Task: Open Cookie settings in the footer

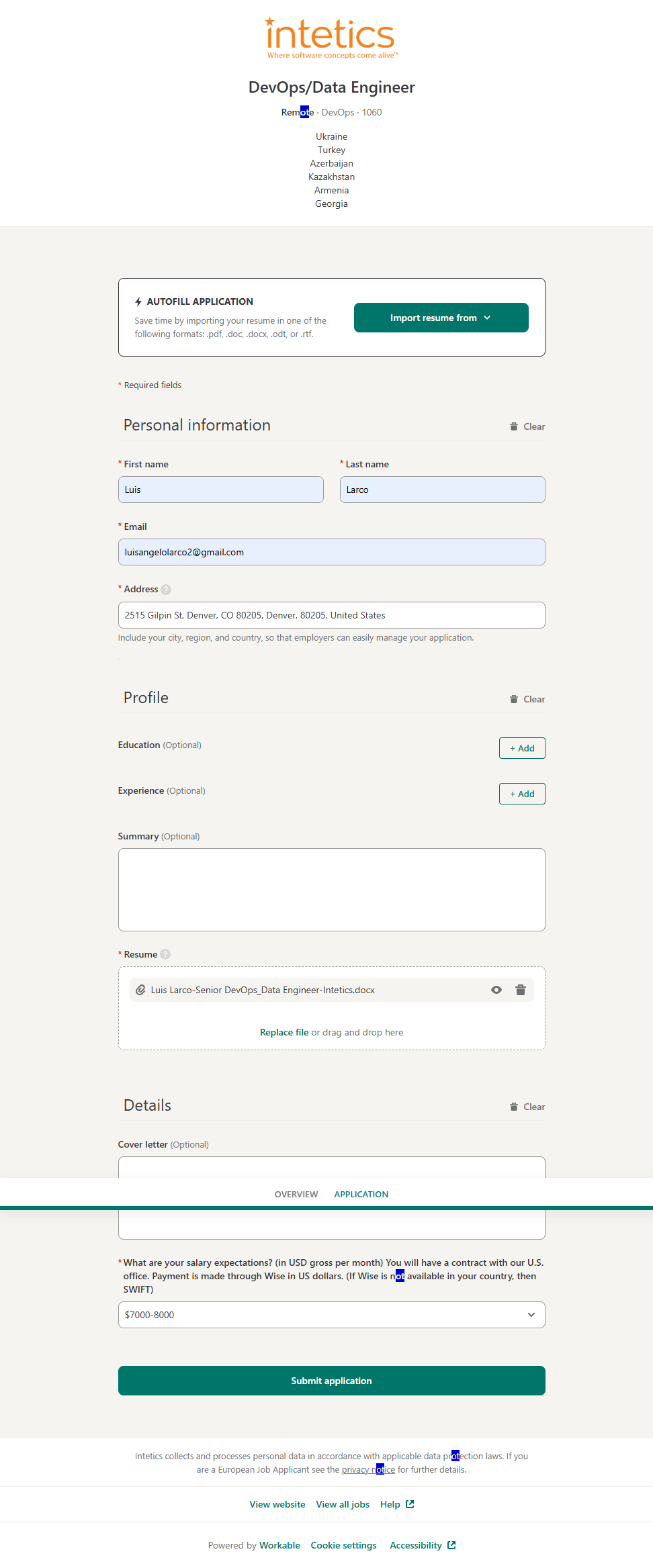Action: 343,1545
